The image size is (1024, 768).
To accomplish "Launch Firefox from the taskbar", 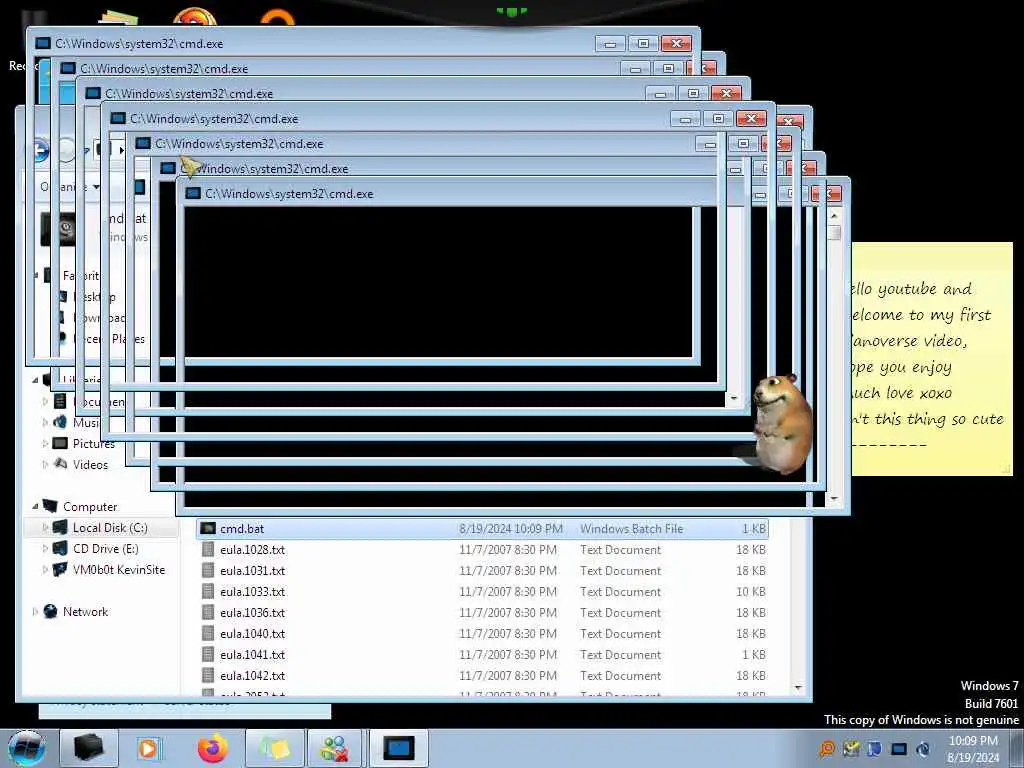I will pyautogui.click(x=213, y=748).
